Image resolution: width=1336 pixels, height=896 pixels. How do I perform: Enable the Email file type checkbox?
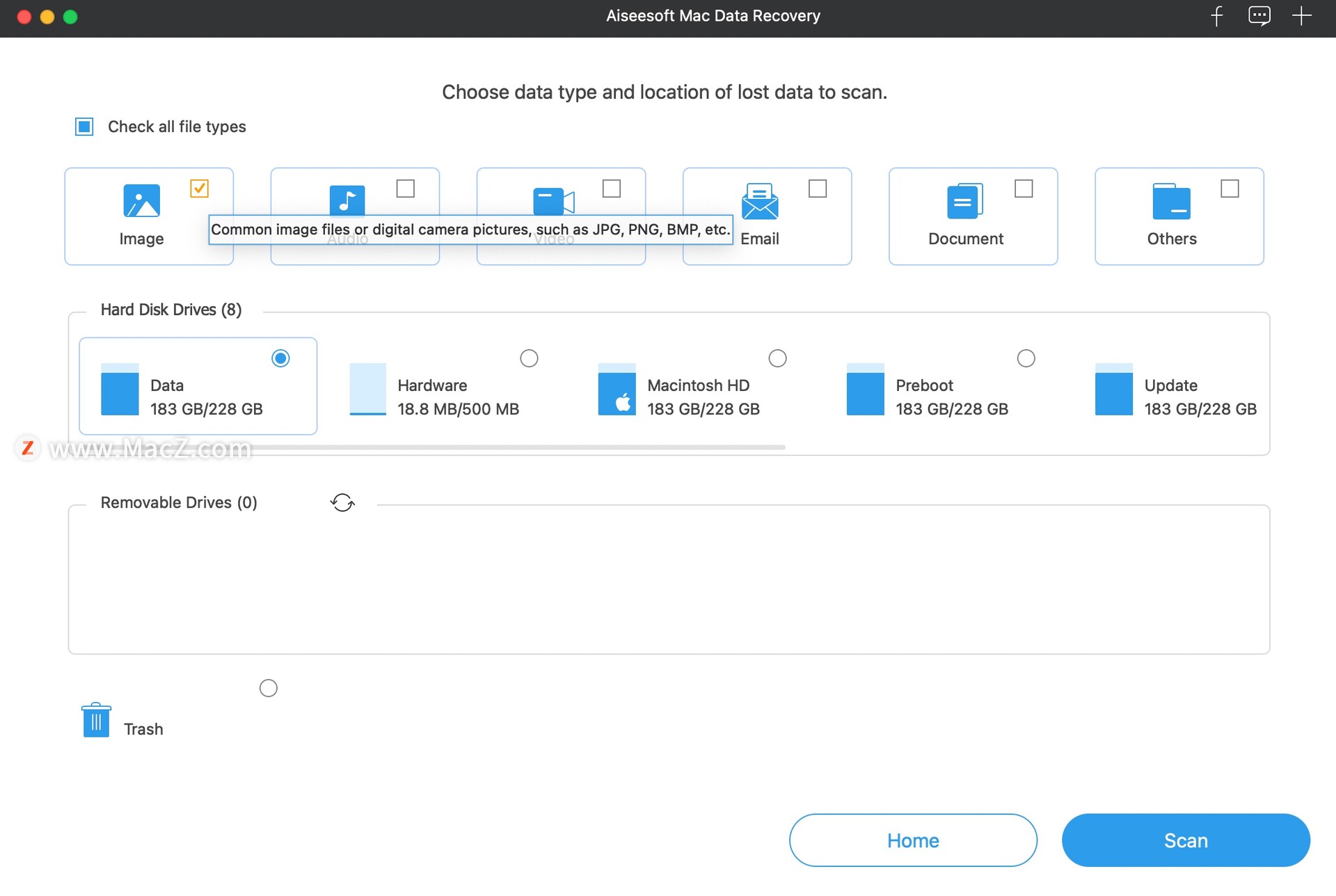(818, 189)
